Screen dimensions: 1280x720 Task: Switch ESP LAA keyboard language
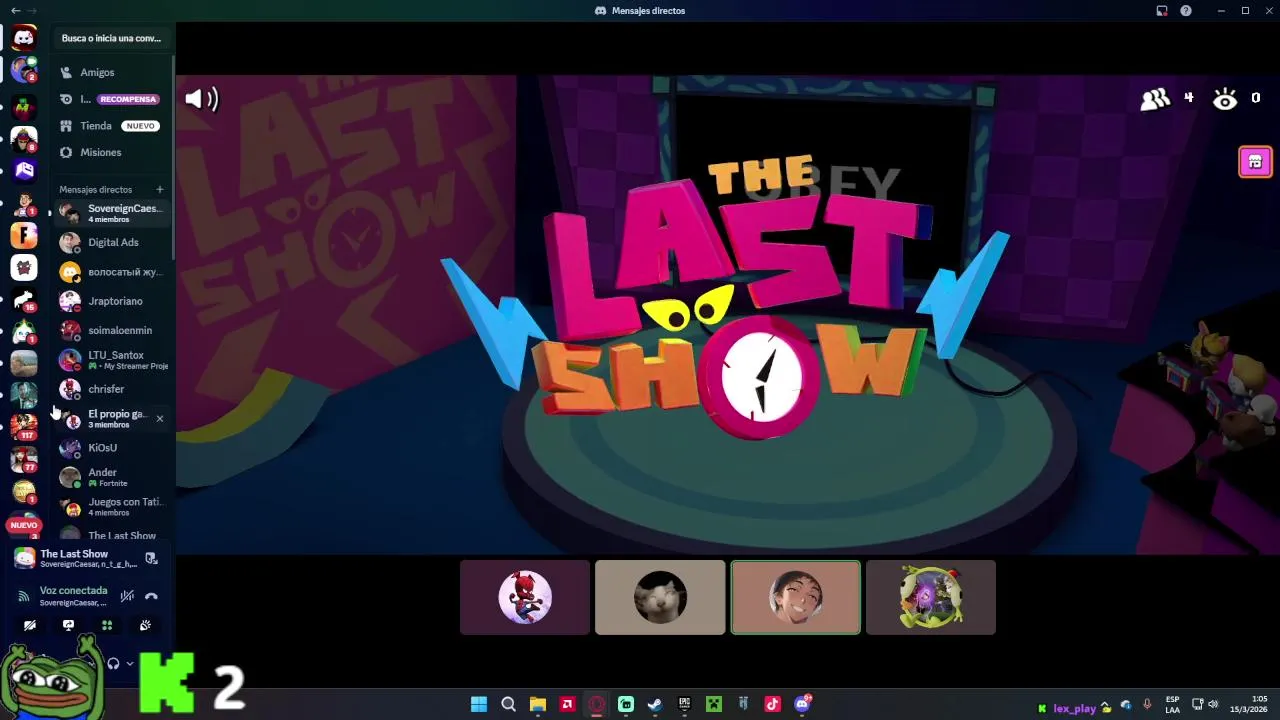tap(1172, 704)
